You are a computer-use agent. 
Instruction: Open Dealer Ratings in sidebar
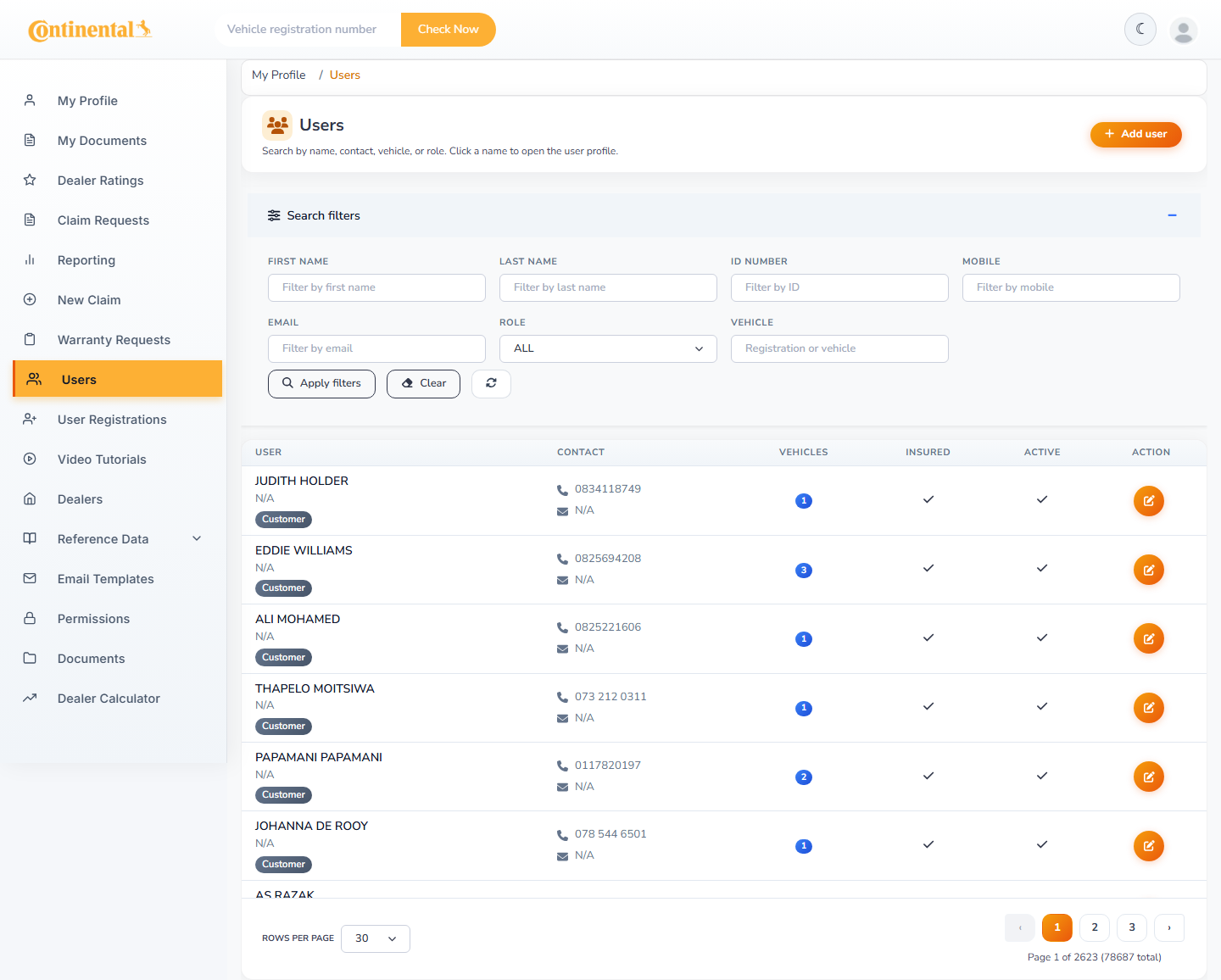tap(117, 181)
